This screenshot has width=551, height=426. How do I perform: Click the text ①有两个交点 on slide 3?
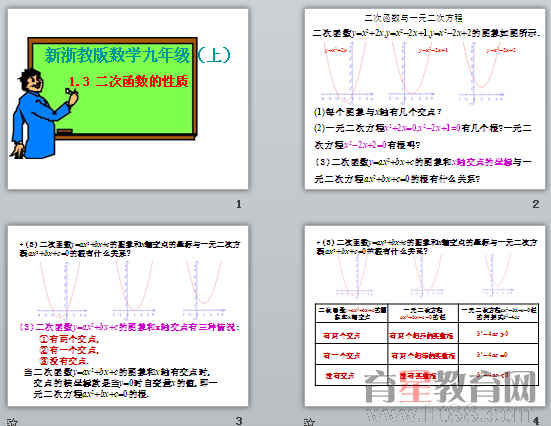[x=69, y=339]
